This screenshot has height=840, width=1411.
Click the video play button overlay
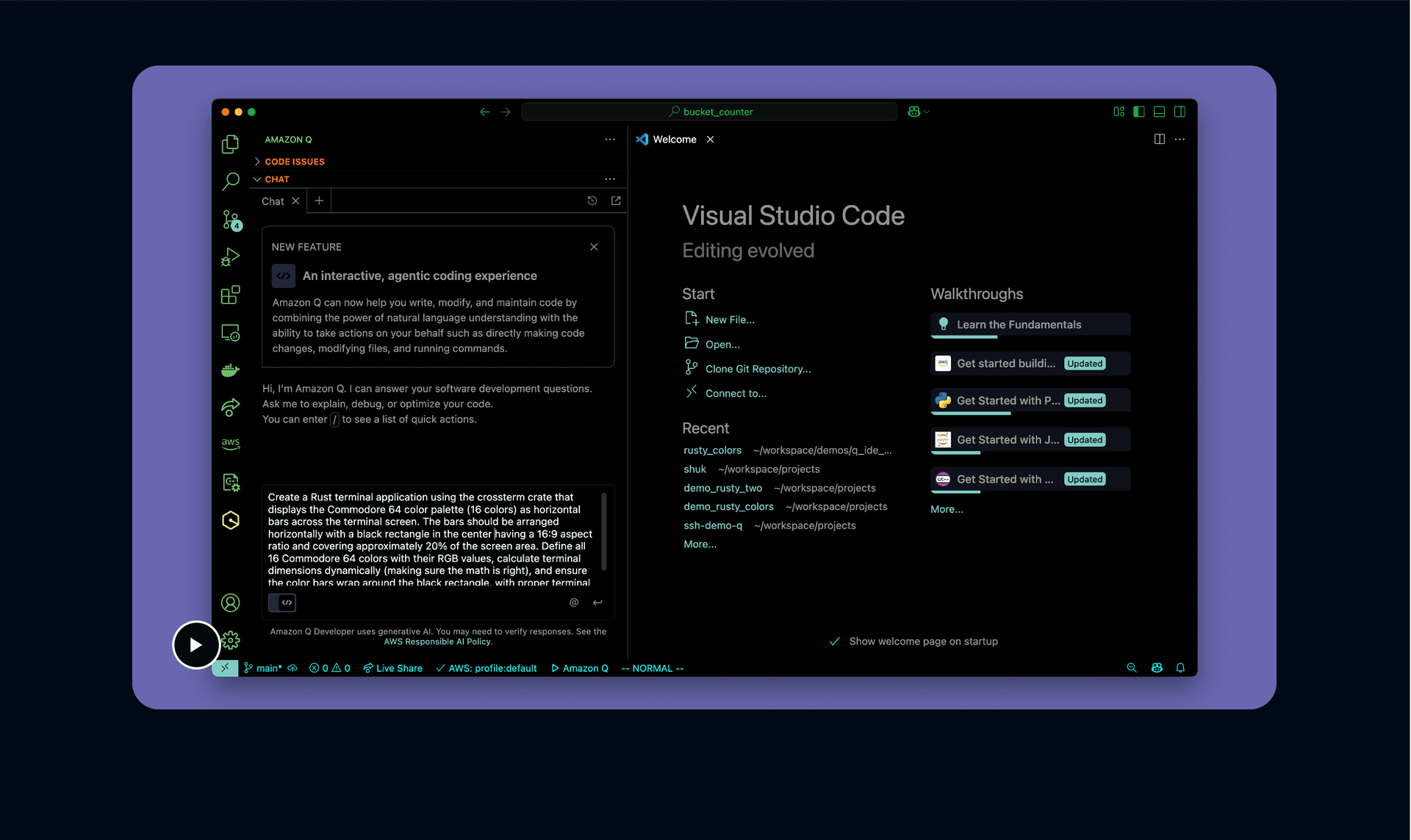click(195, 645)
